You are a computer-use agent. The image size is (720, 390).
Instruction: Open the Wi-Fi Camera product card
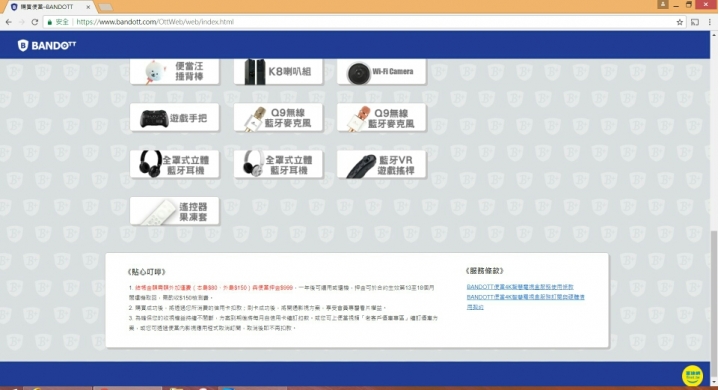tap(382, 72)
